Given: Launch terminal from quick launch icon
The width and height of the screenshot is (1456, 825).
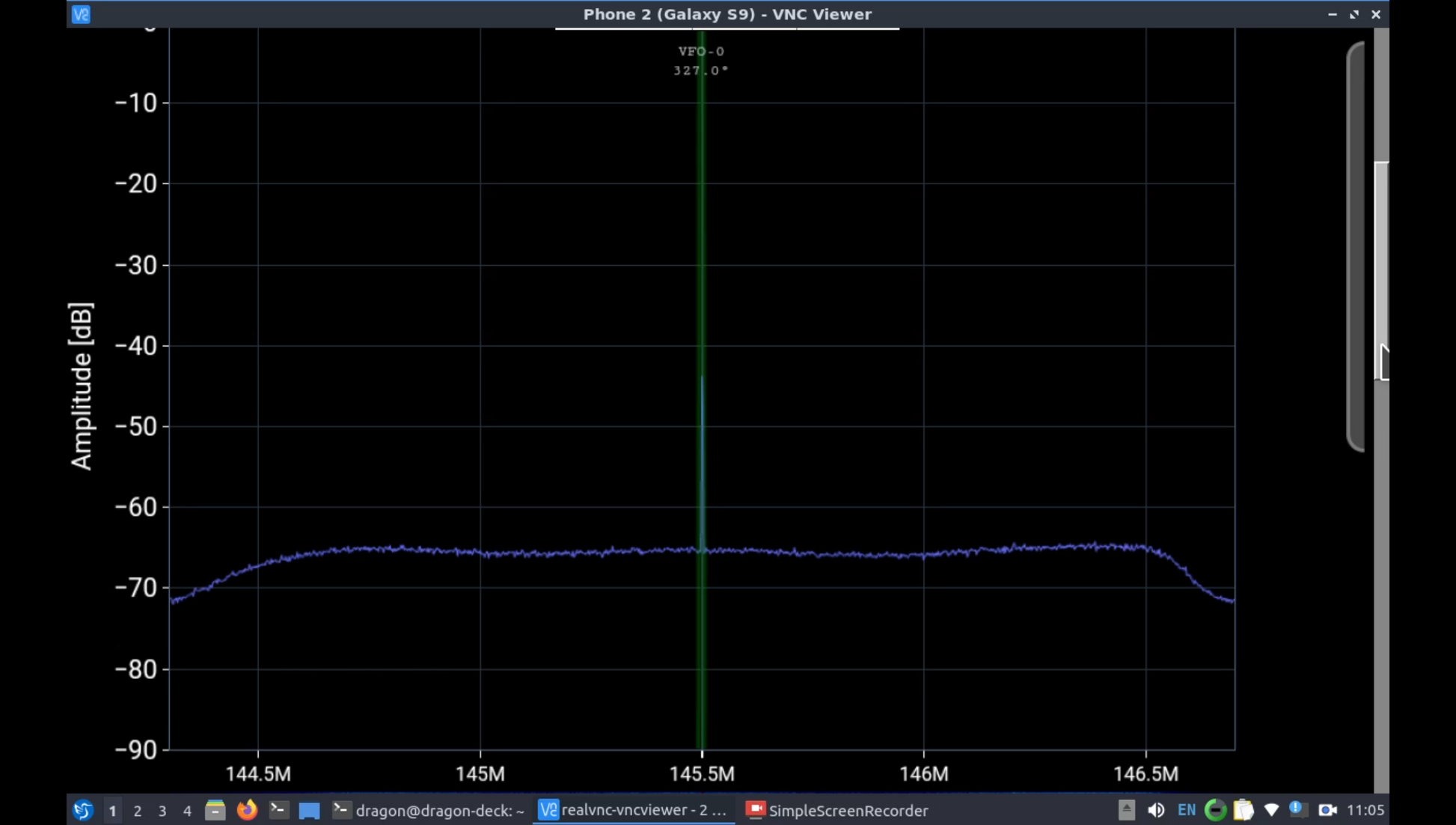Looking at the screenshot, I should pyautogui.click(x=278, y=810).
